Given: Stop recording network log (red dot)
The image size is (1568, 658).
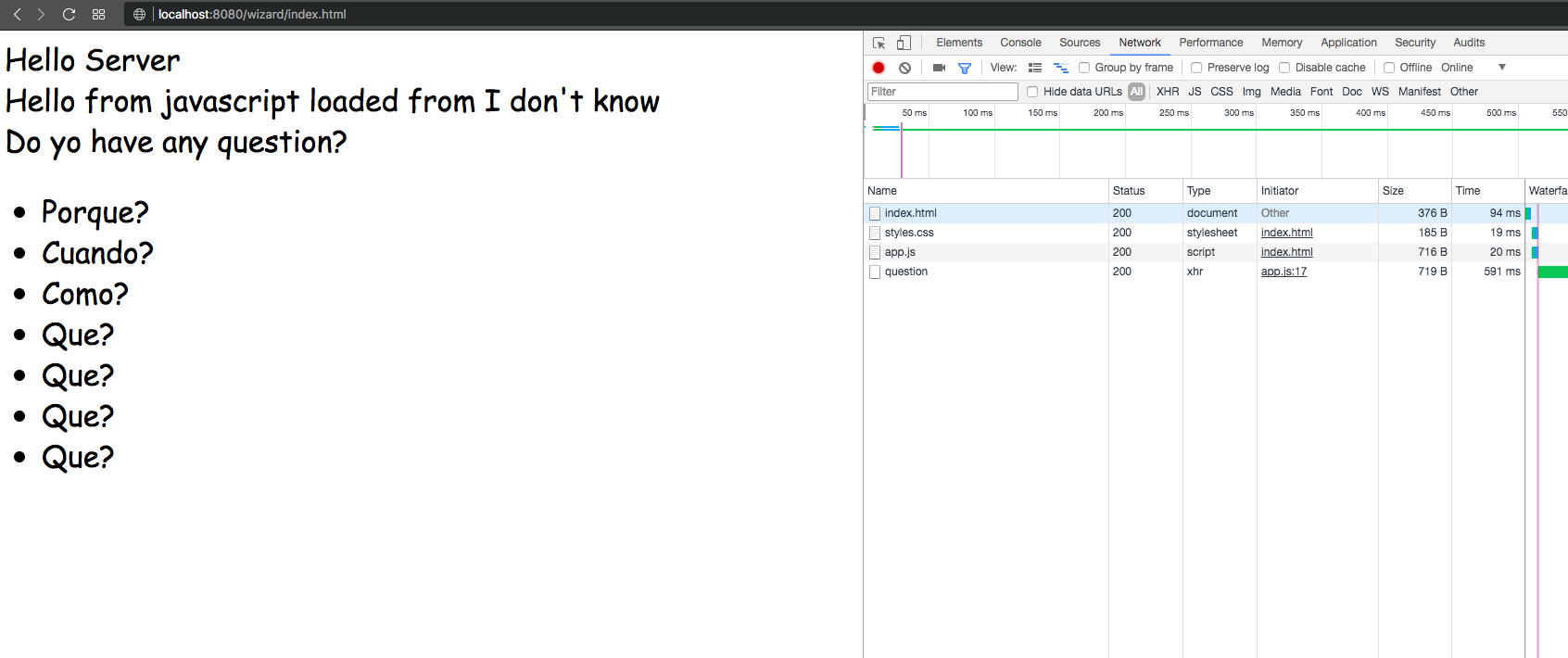Looking at the screenshot, I should 879,68.
